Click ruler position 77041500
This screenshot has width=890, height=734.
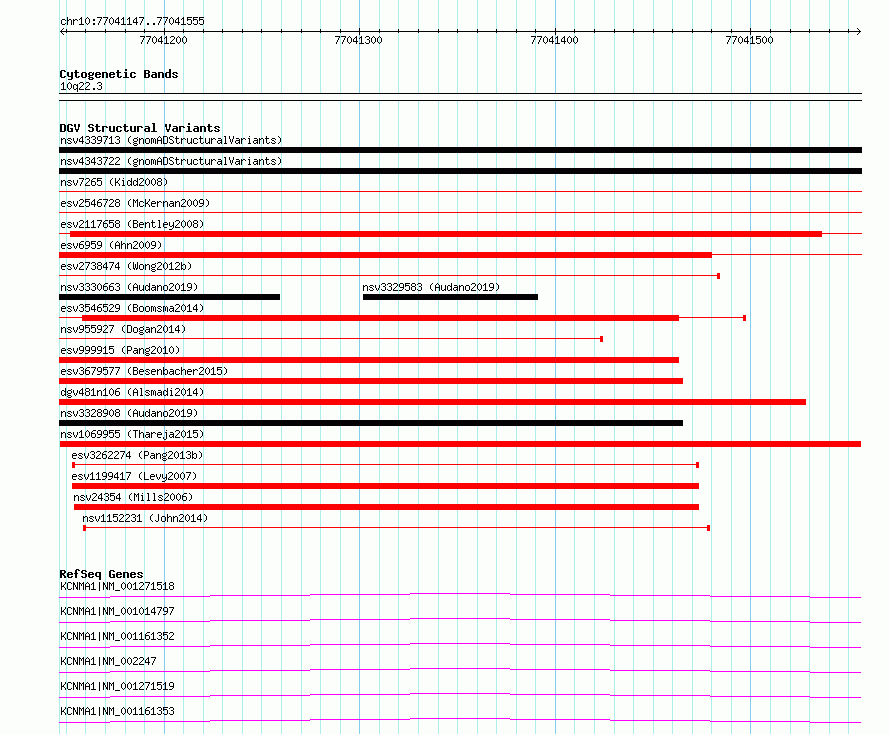pyautogui.click(x=749, y=40)
